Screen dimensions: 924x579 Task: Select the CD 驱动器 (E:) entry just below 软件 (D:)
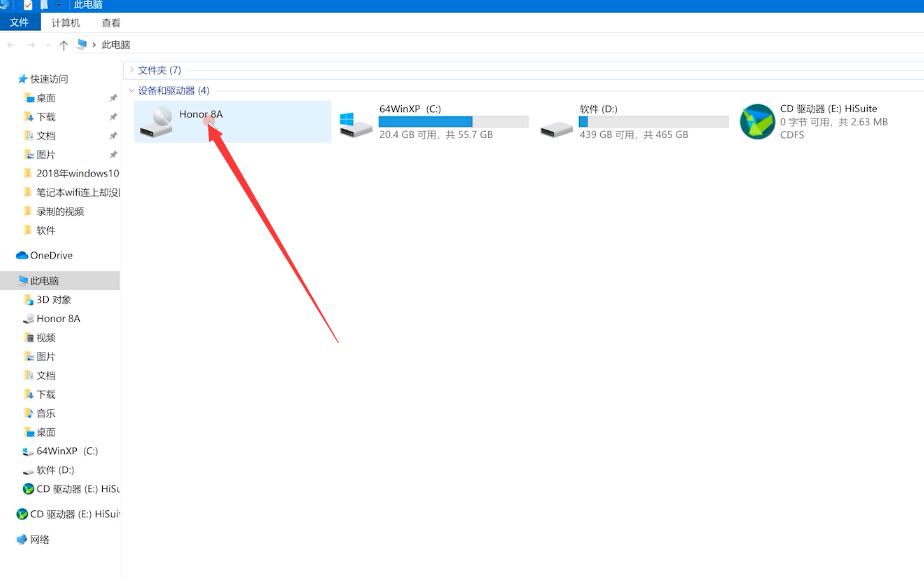(x=71, y=489)
